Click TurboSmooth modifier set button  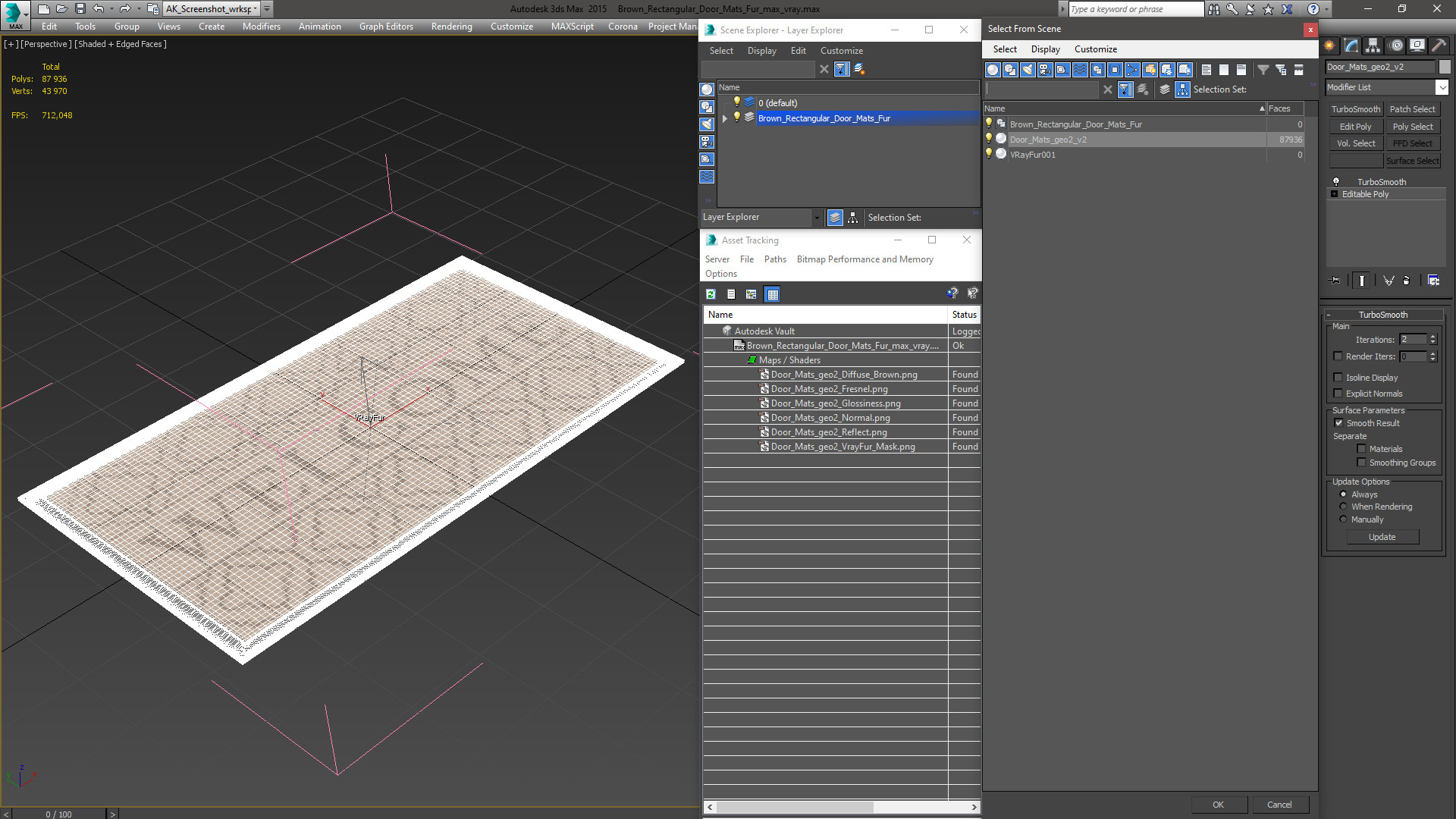[x=1356, y=109]
